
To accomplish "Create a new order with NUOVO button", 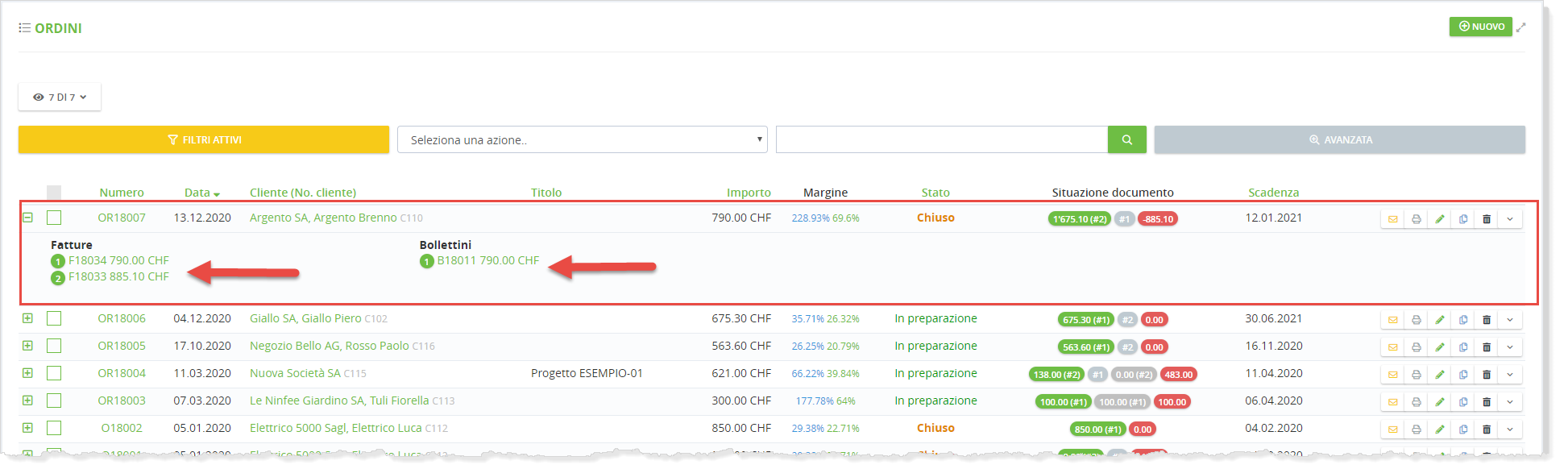I will 1480,27.
